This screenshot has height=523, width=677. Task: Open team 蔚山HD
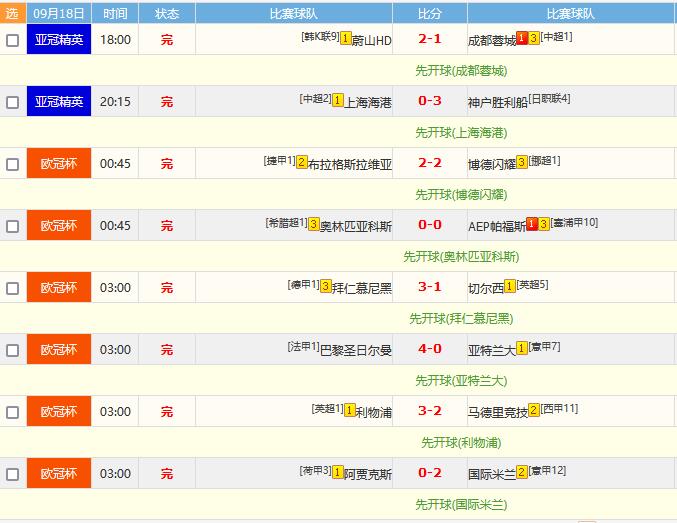pyautogui.click(x=372, y=41)
